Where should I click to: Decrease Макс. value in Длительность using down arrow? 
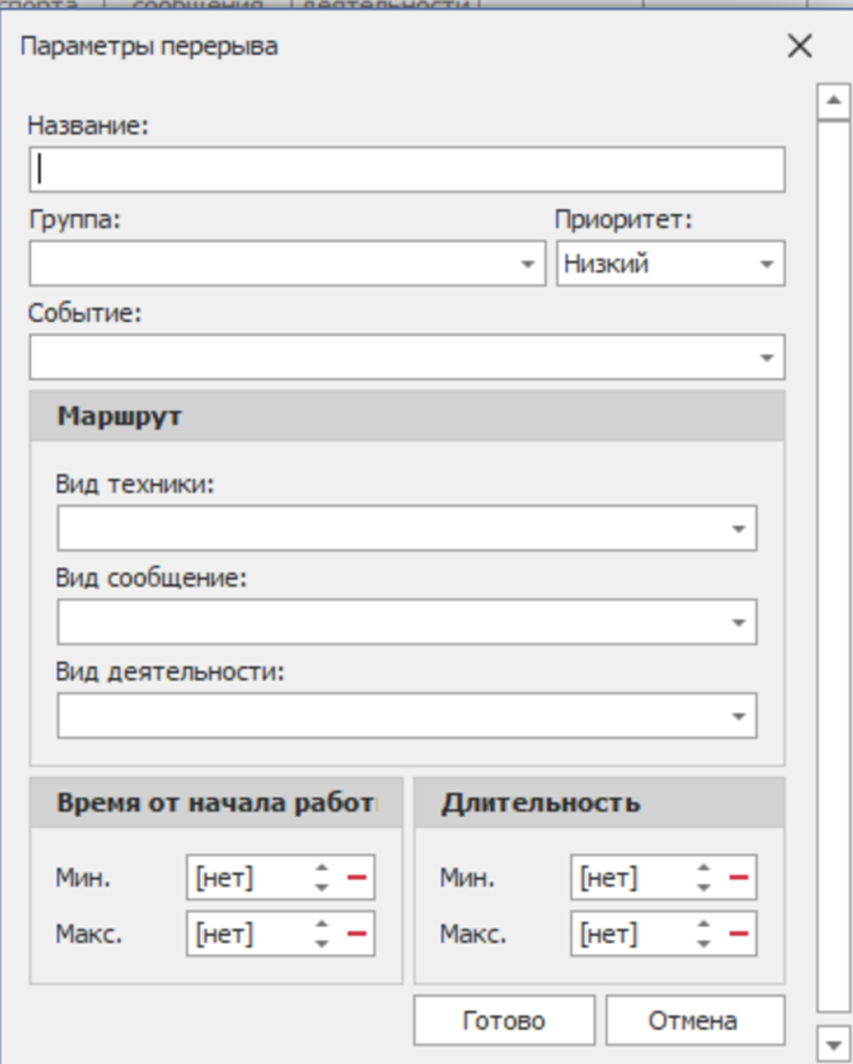(704, 943)
